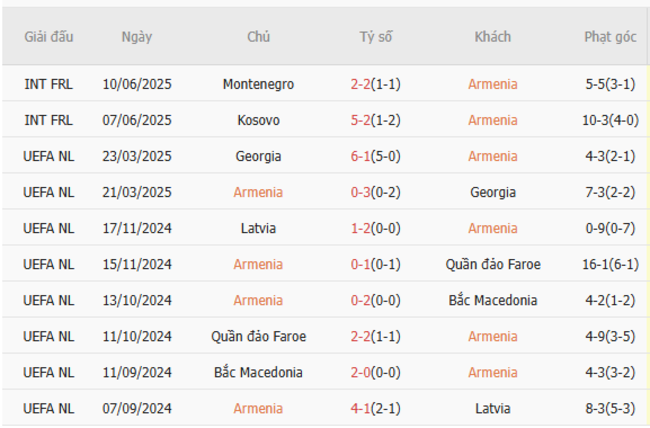650x428 pixels.
Task: Open the Kosovo team link
Action: point(258,120)
